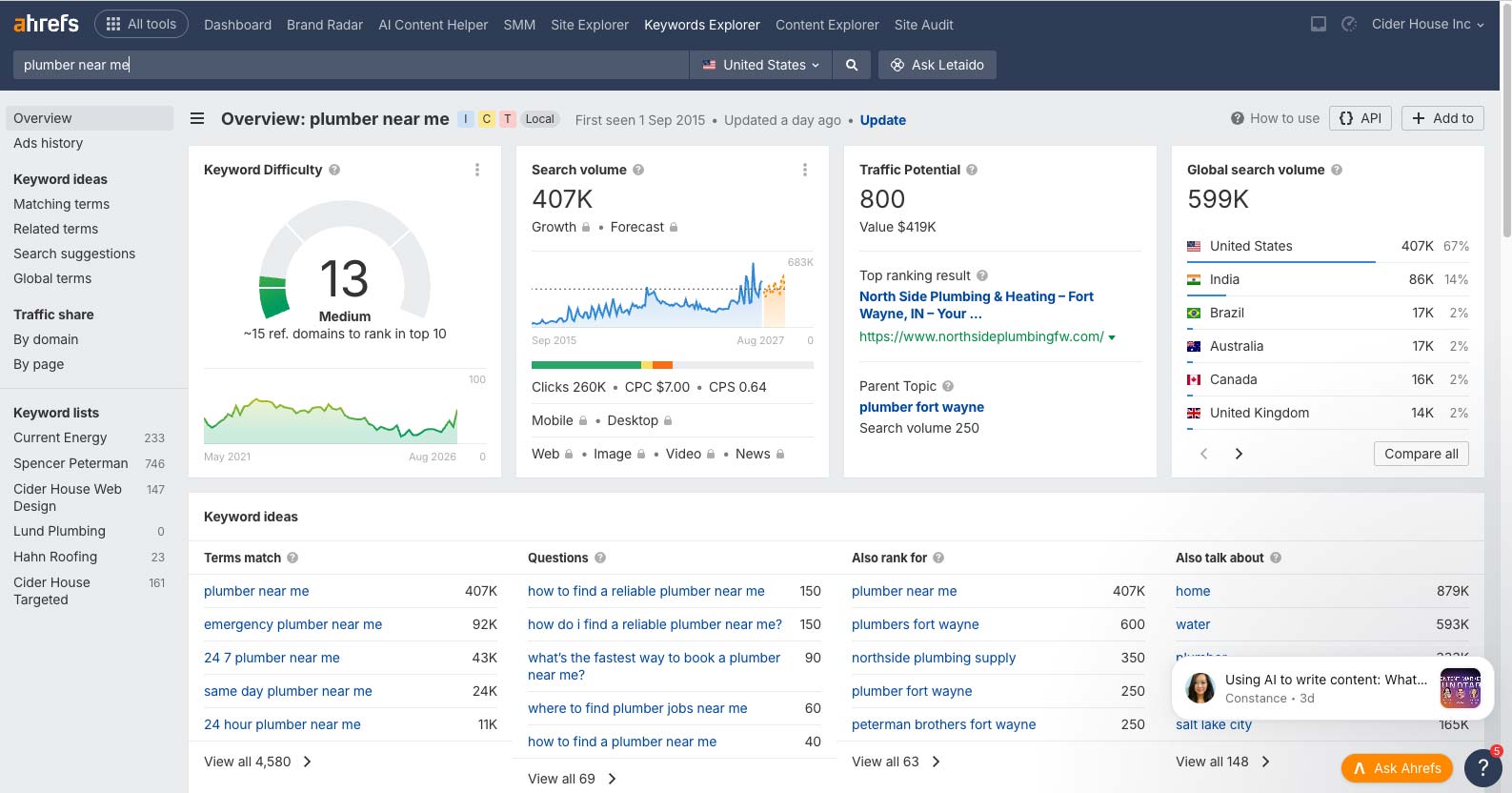The height and width of the screenshot is (793, 1512).
Task: Click the Keyword Difficulty help icon
Action: (x=334, y=170)
